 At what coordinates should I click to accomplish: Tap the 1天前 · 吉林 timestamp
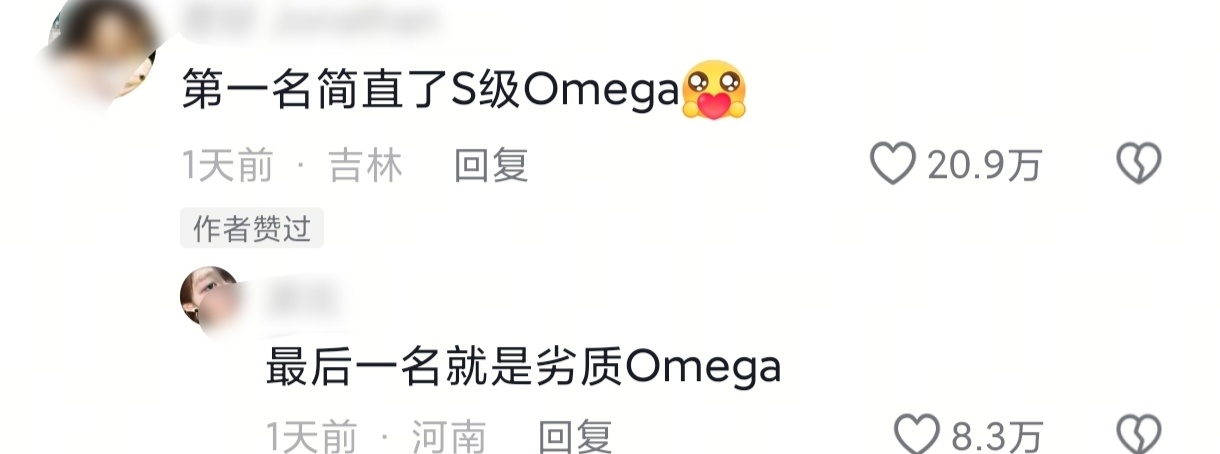pos(292,166)
